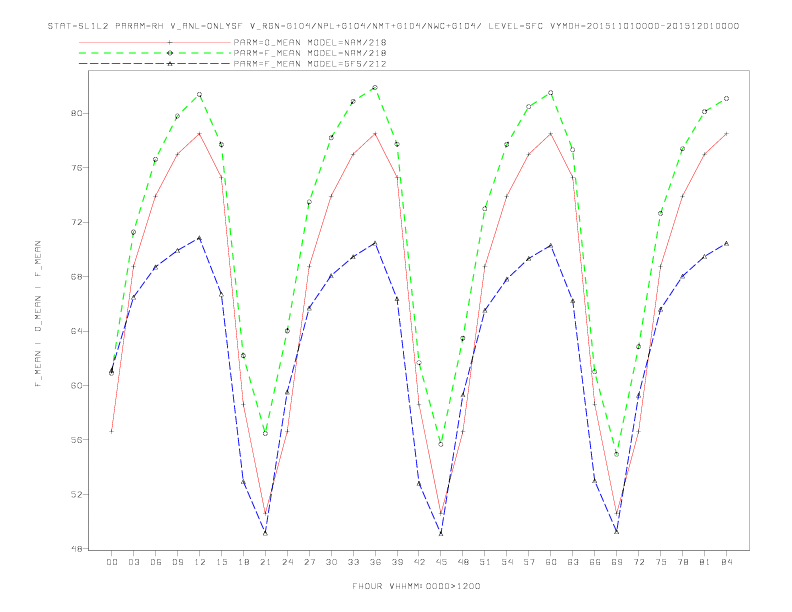Click x-axis forecast hour label 06

pyautogui.click(x=156, y=562)
